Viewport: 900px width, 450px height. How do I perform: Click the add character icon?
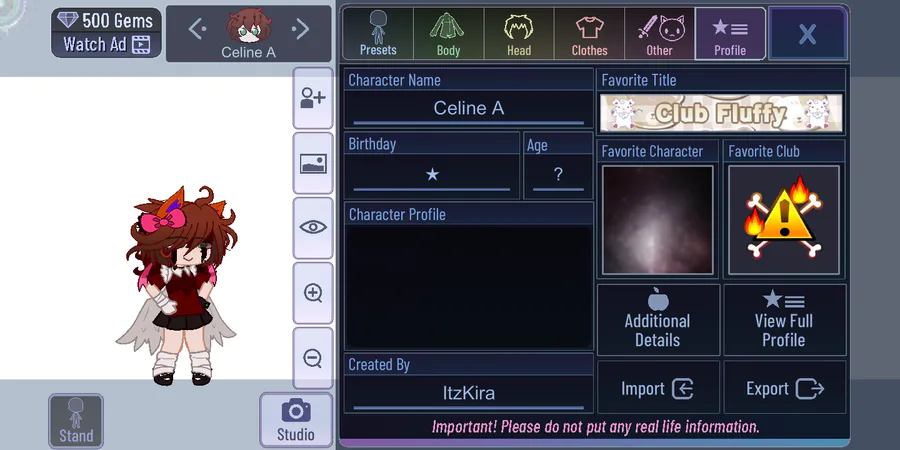[313, 99]
